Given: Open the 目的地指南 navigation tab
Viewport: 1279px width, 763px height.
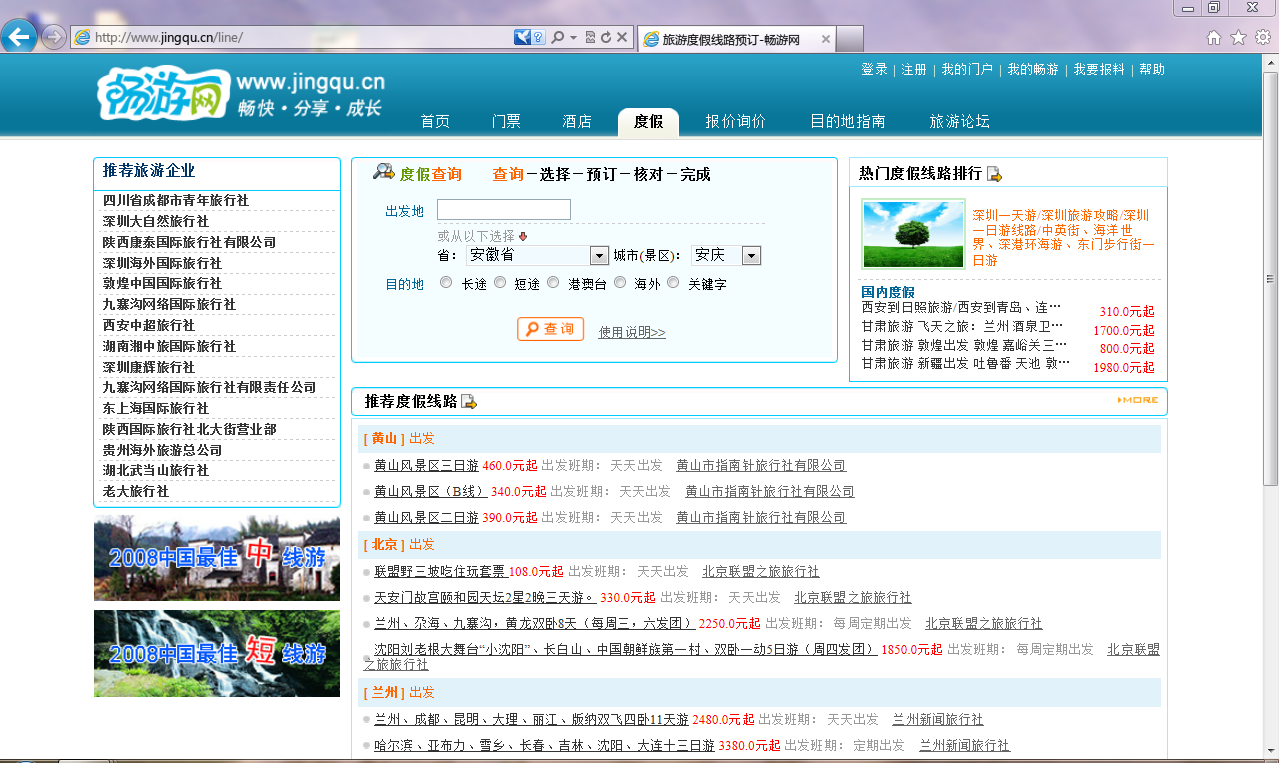Looking at the screenshot, I should click(847, 121).
